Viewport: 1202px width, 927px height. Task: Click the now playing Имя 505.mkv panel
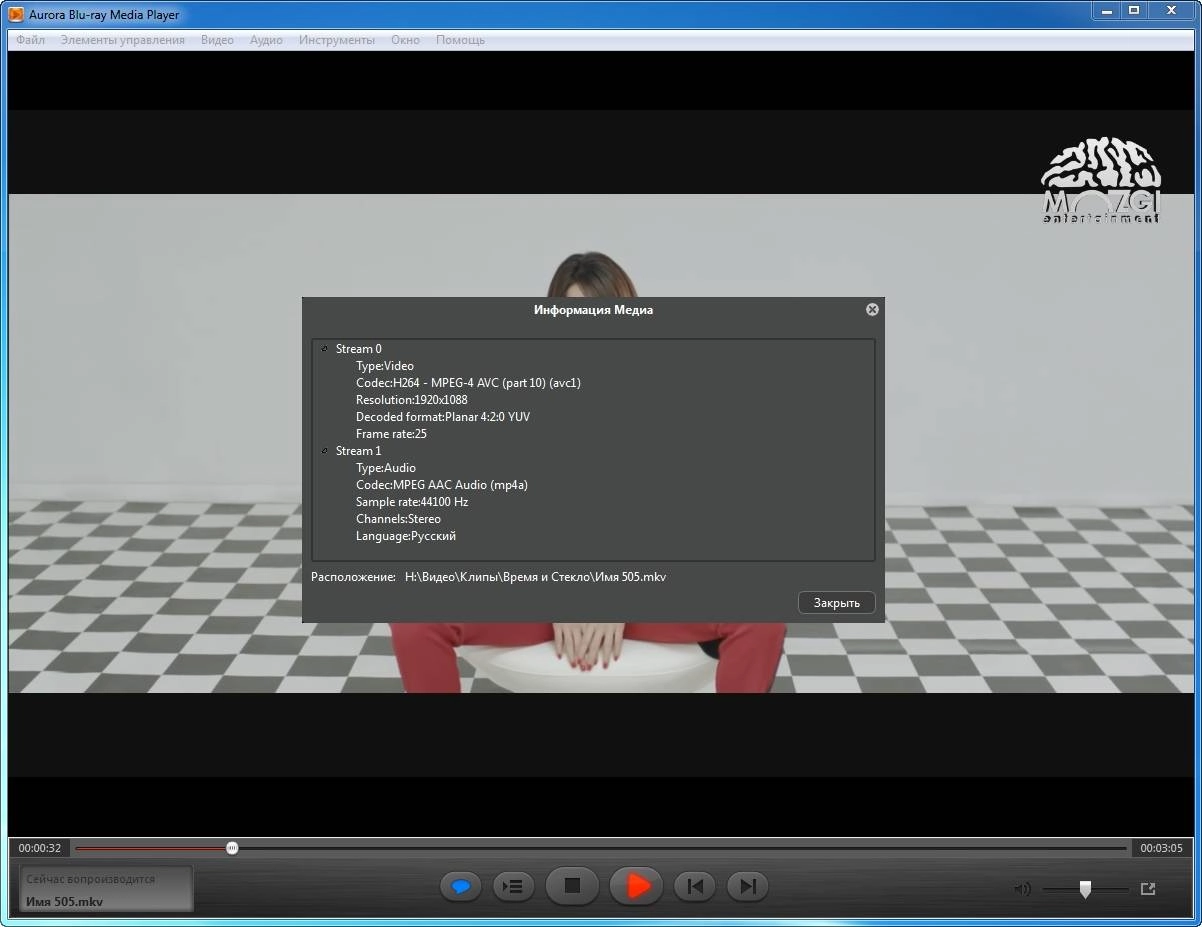(106, 889)
